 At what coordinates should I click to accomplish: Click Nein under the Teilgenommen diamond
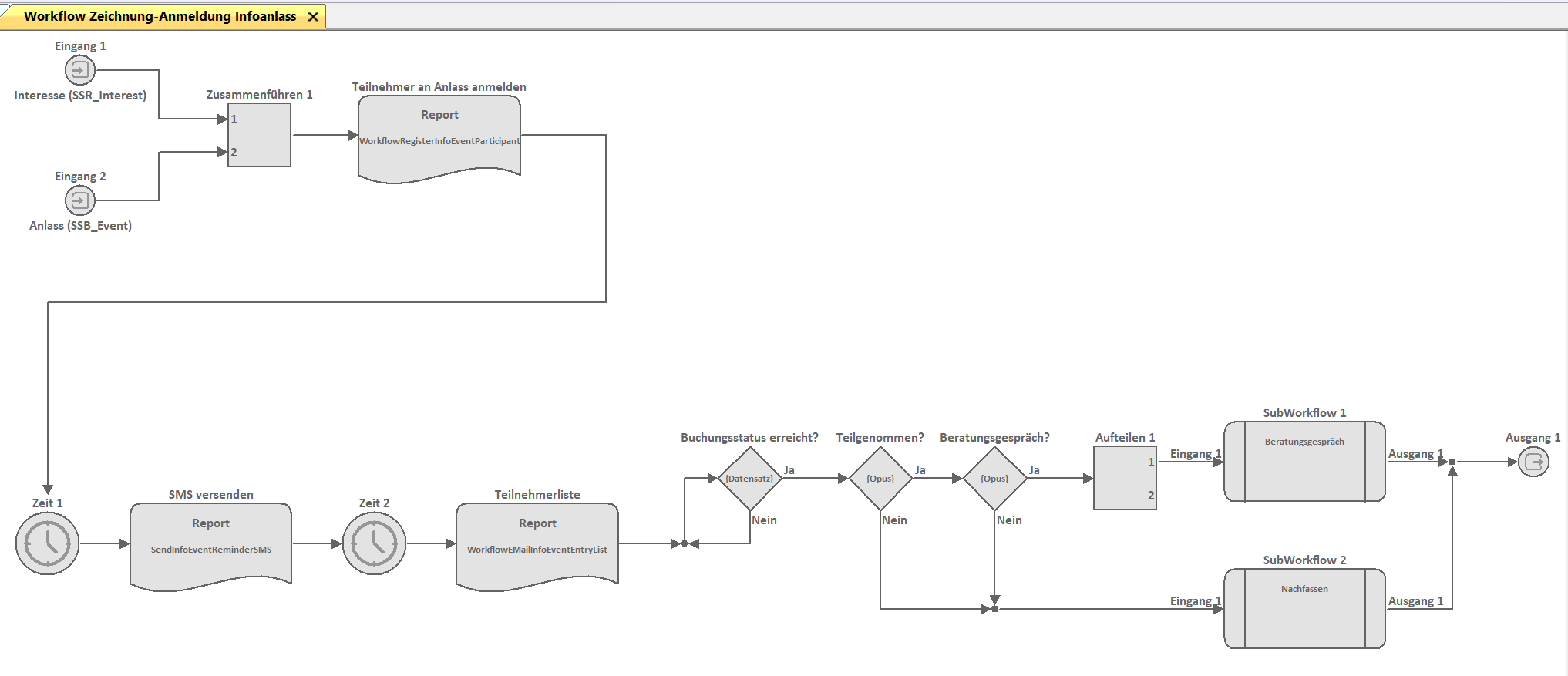point(894,520)
